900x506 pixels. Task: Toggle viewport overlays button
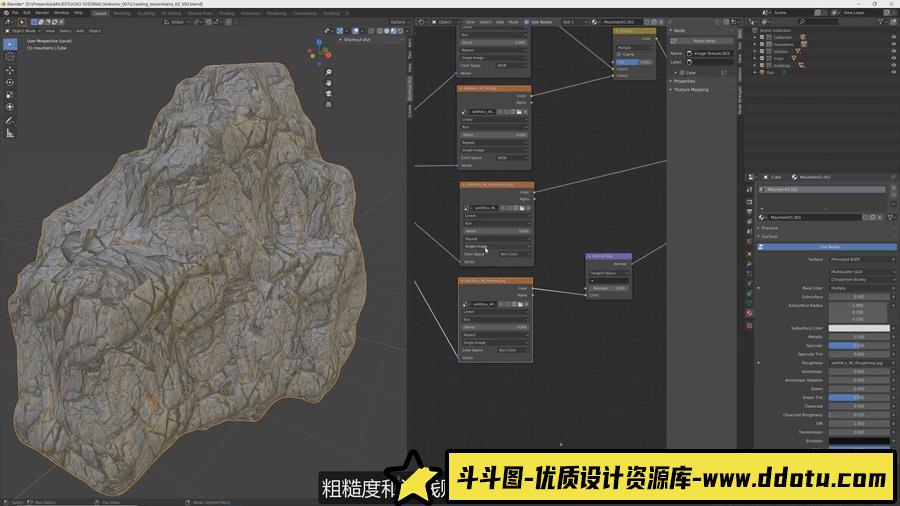356,31
